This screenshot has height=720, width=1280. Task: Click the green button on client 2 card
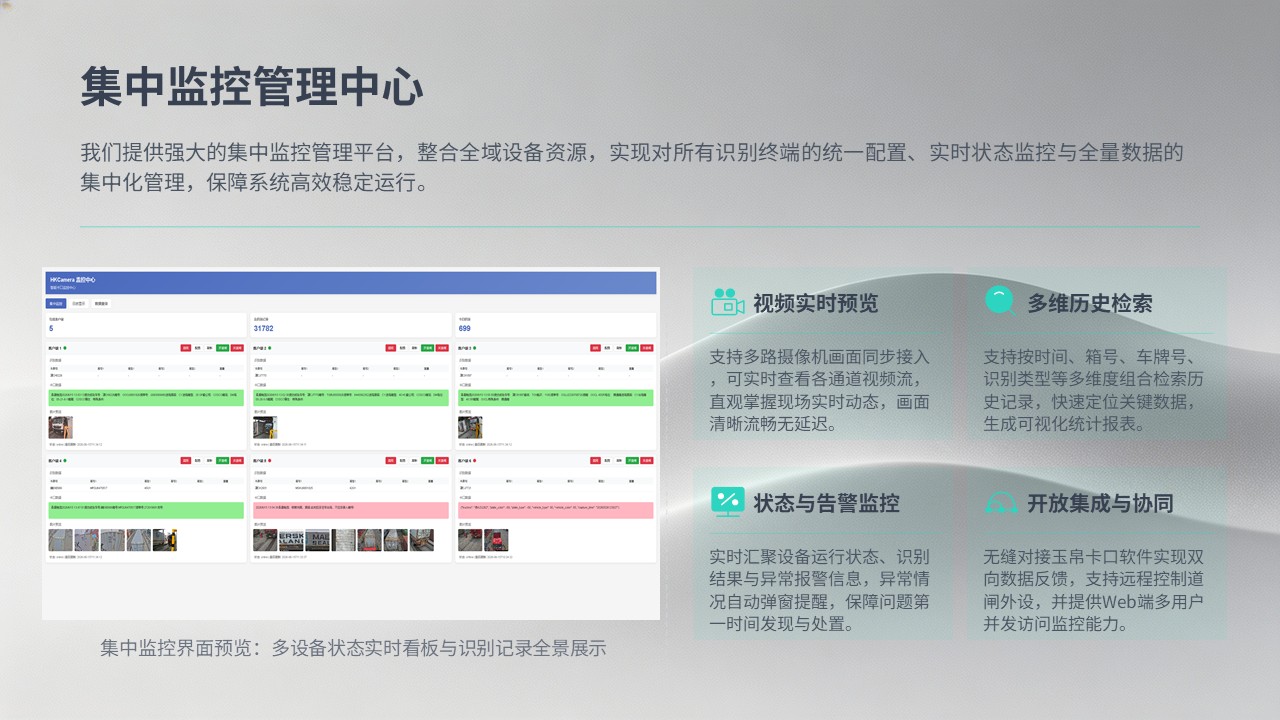427,348
